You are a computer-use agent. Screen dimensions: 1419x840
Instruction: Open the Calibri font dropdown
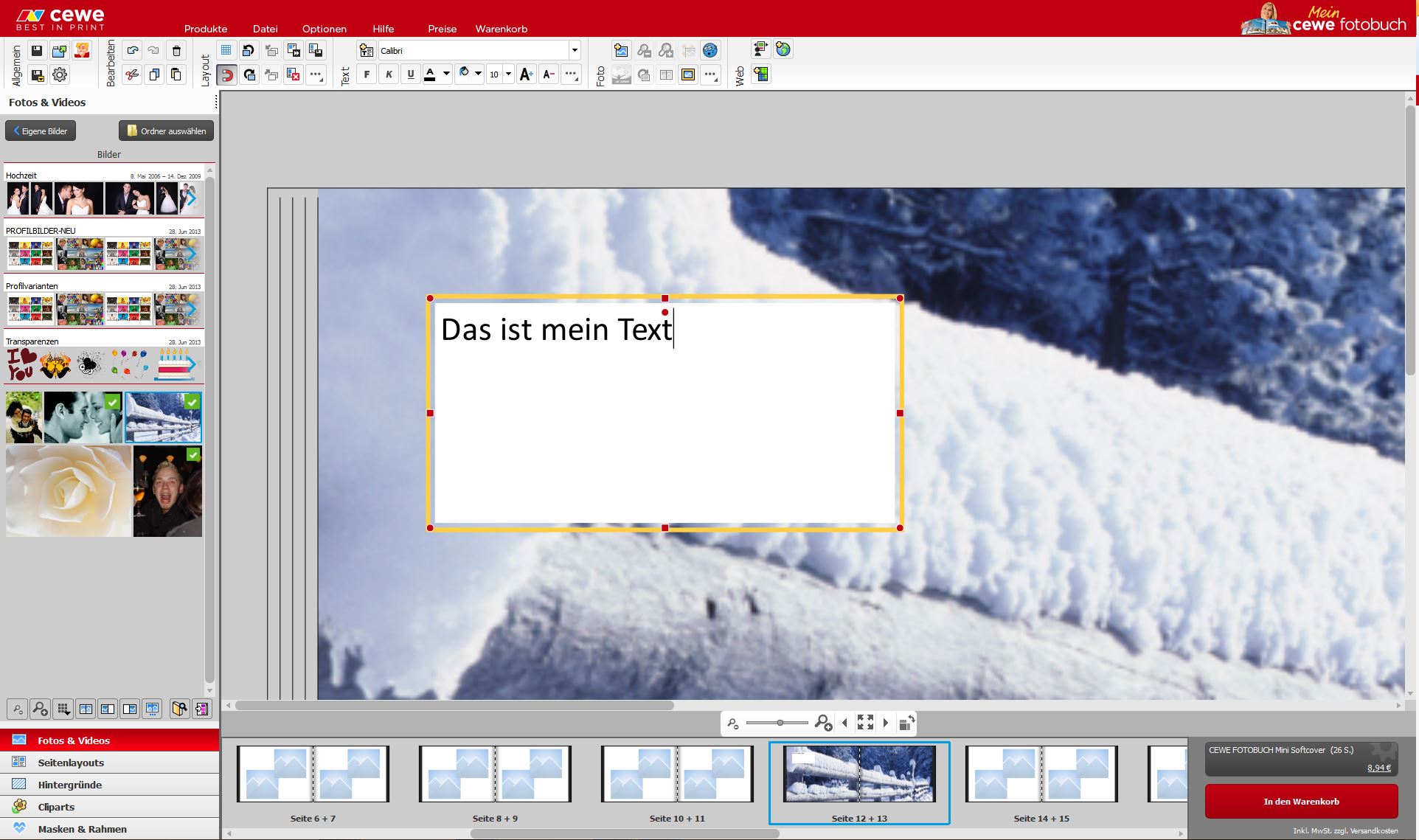click(574, 51)
